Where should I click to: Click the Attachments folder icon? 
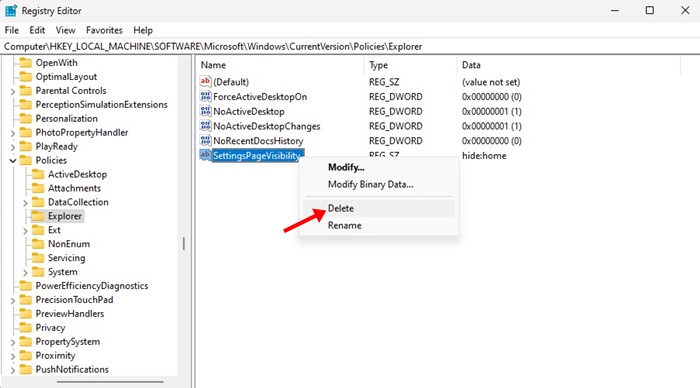click(x=38, y=188)
